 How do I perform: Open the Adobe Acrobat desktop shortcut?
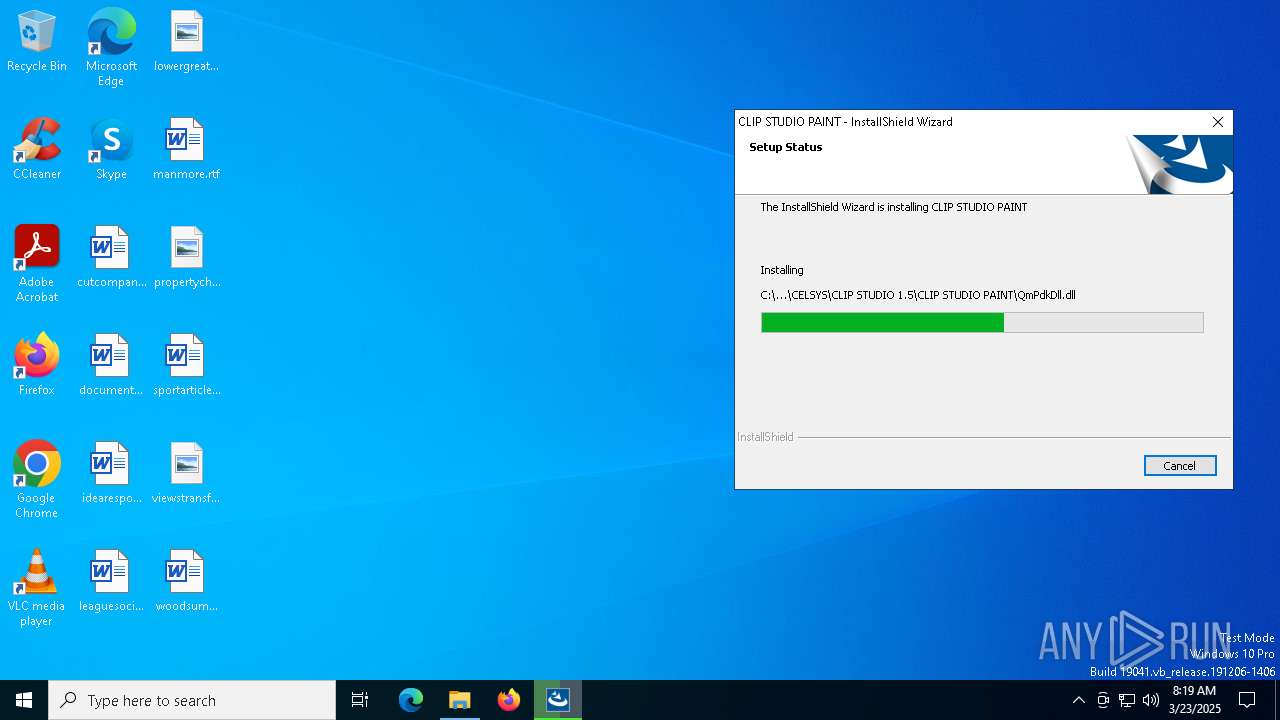(36, 264)
